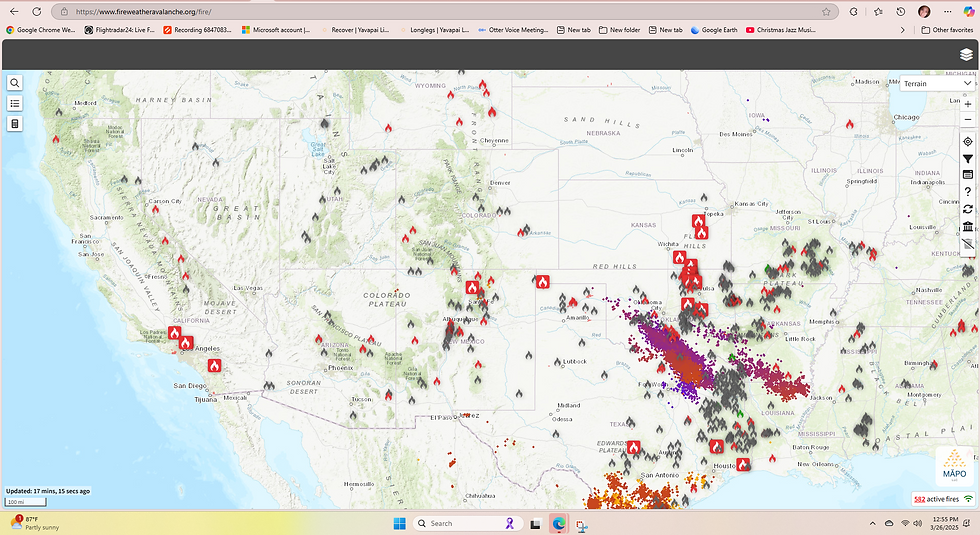
Task: Click the red fire marker west of Chicago
Action: (x=849, y=124)
